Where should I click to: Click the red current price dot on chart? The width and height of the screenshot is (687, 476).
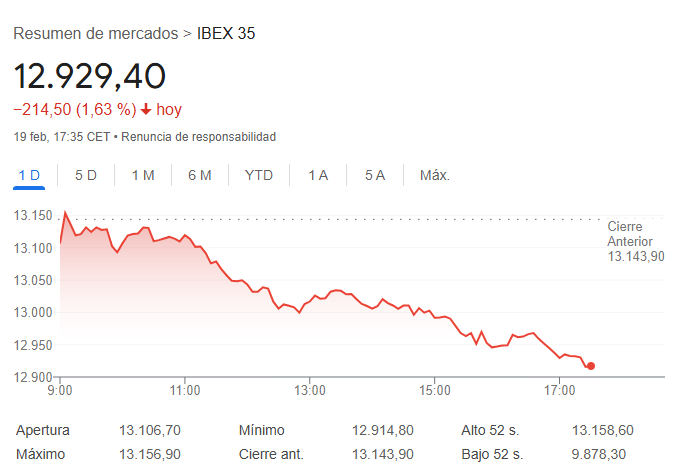click(x=591, y=366)
